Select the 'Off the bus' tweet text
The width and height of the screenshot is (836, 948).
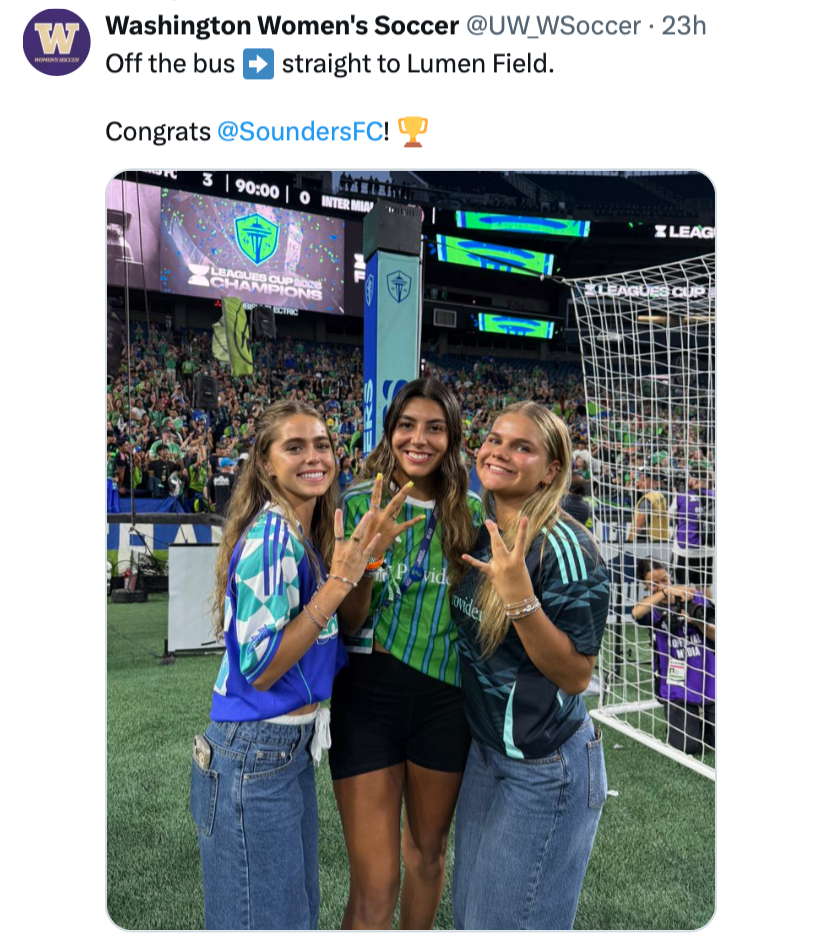click(x=170, y=63)
